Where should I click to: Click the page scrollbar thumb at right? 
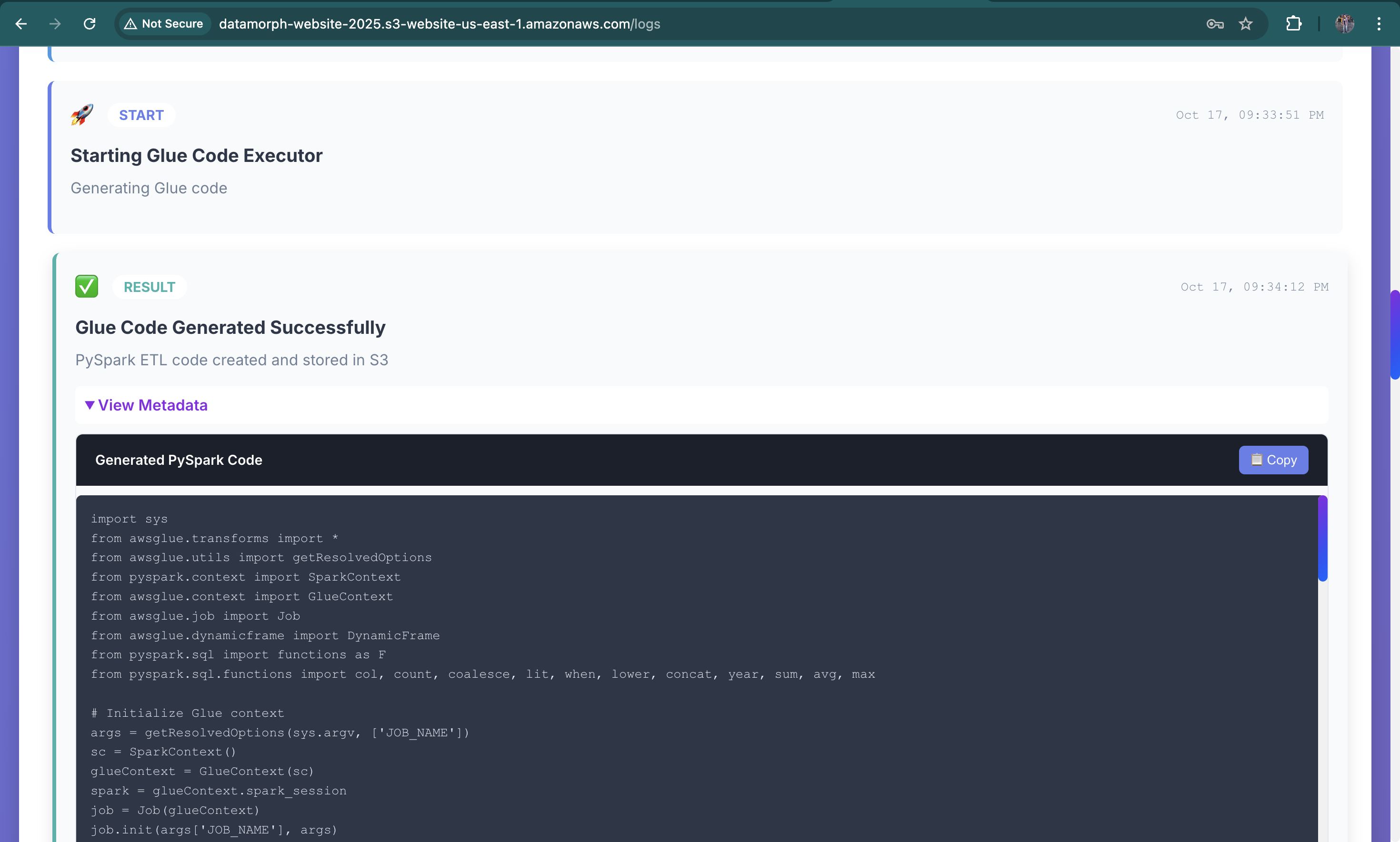[x=1394, y=335]
